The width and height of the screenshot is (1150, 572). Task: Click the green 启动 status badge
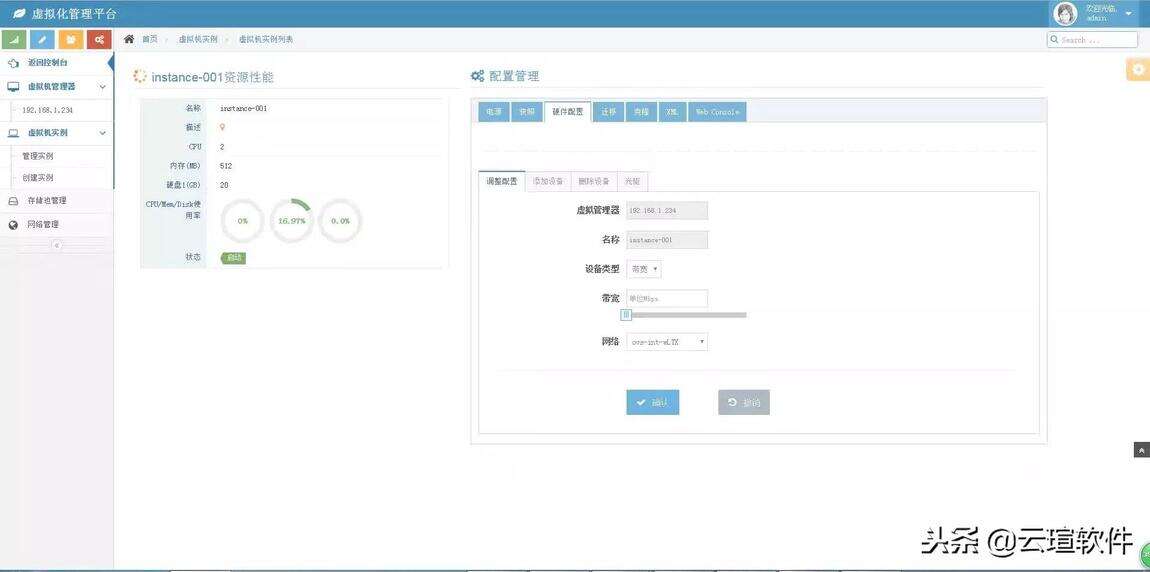click(233, 257)
